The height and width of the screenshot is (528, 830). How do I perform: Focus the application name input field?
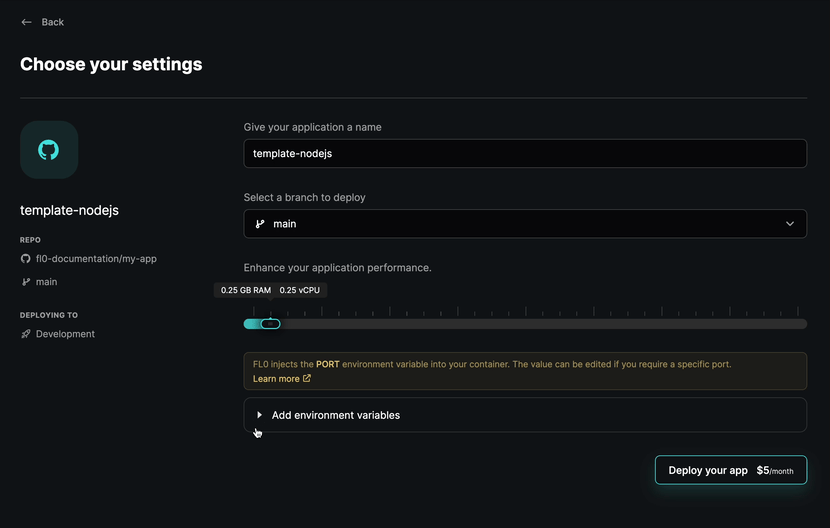(525, 154)
